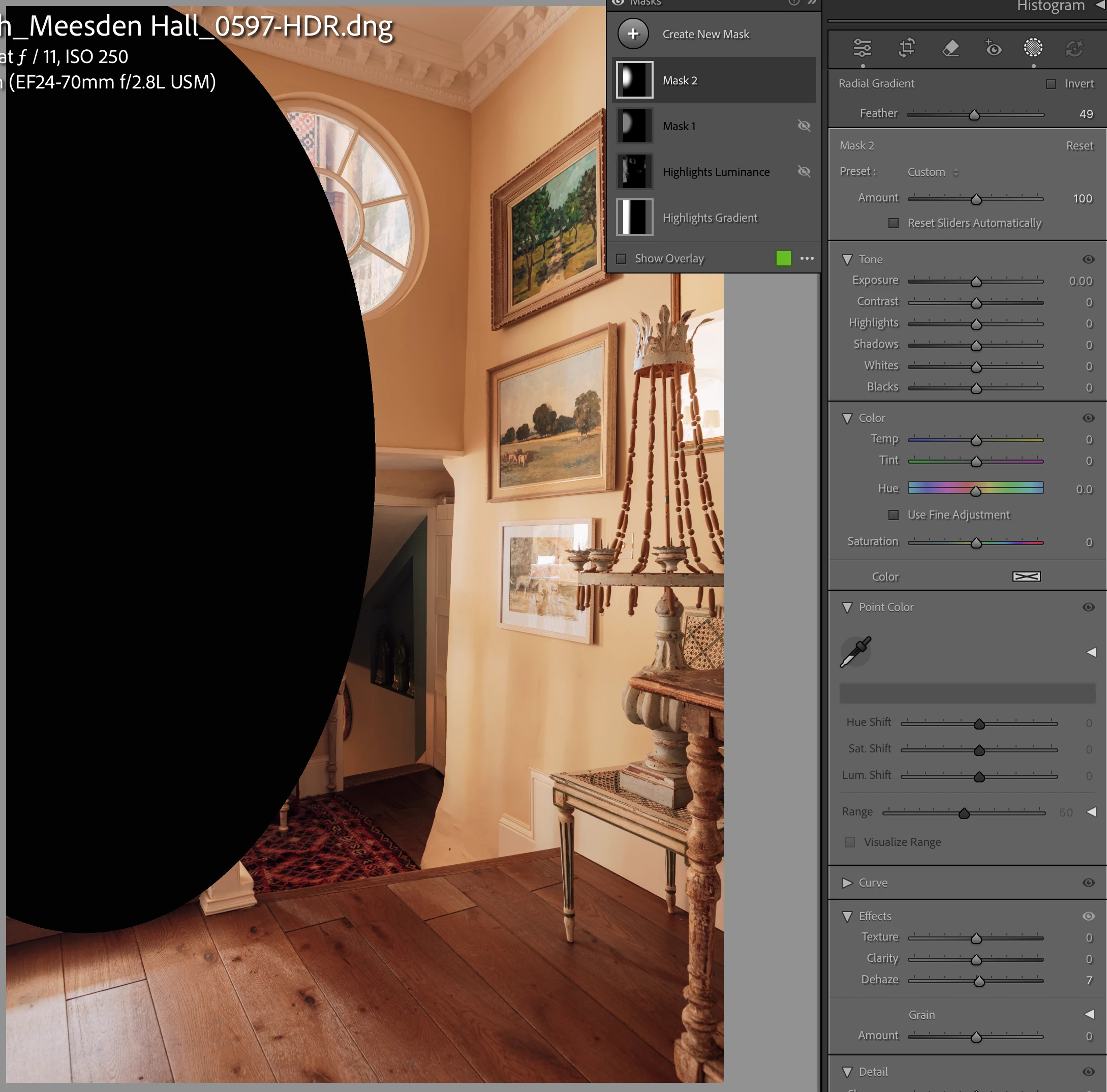Select the Red Eye correction tool
The width and height of the screenshot is (1107, 1092).
[x=993, y=48]
